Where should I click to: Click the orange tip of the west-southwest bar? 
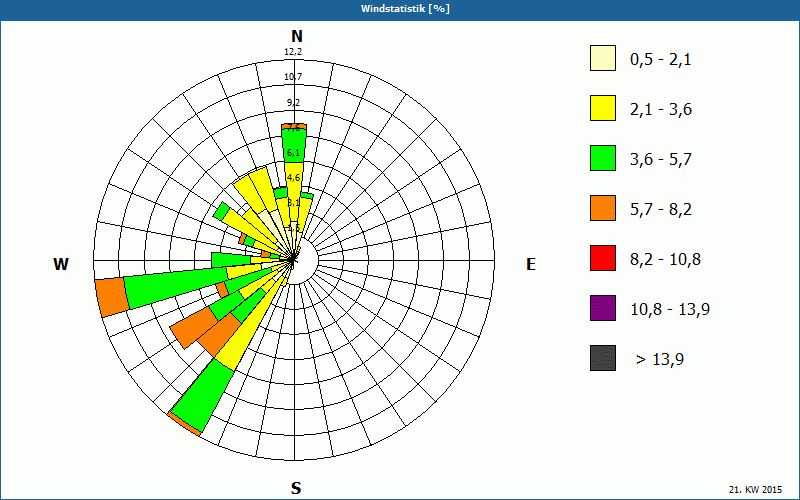[x=112, y=297]
